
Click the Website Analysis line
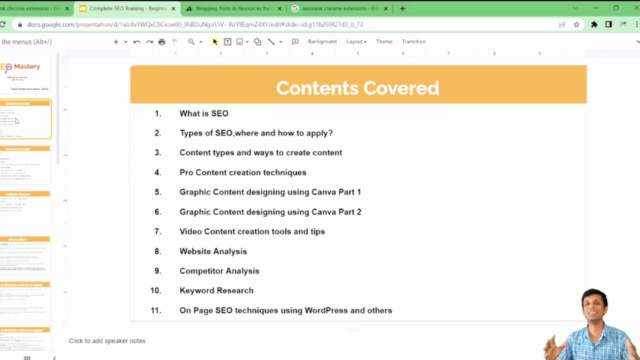[213, 251]
